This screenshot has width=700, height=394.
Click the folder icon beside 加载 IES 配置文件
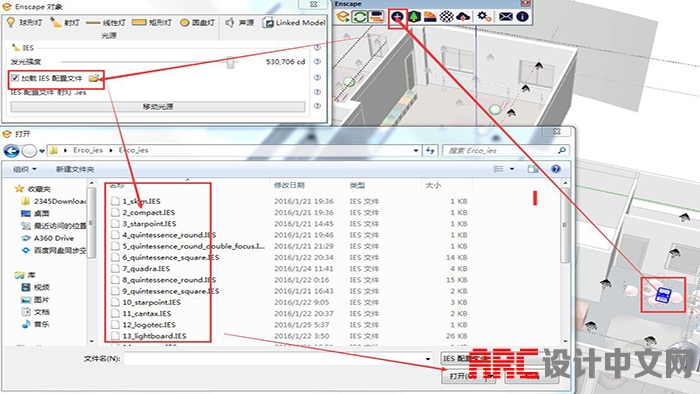click(x=93, y=78)
